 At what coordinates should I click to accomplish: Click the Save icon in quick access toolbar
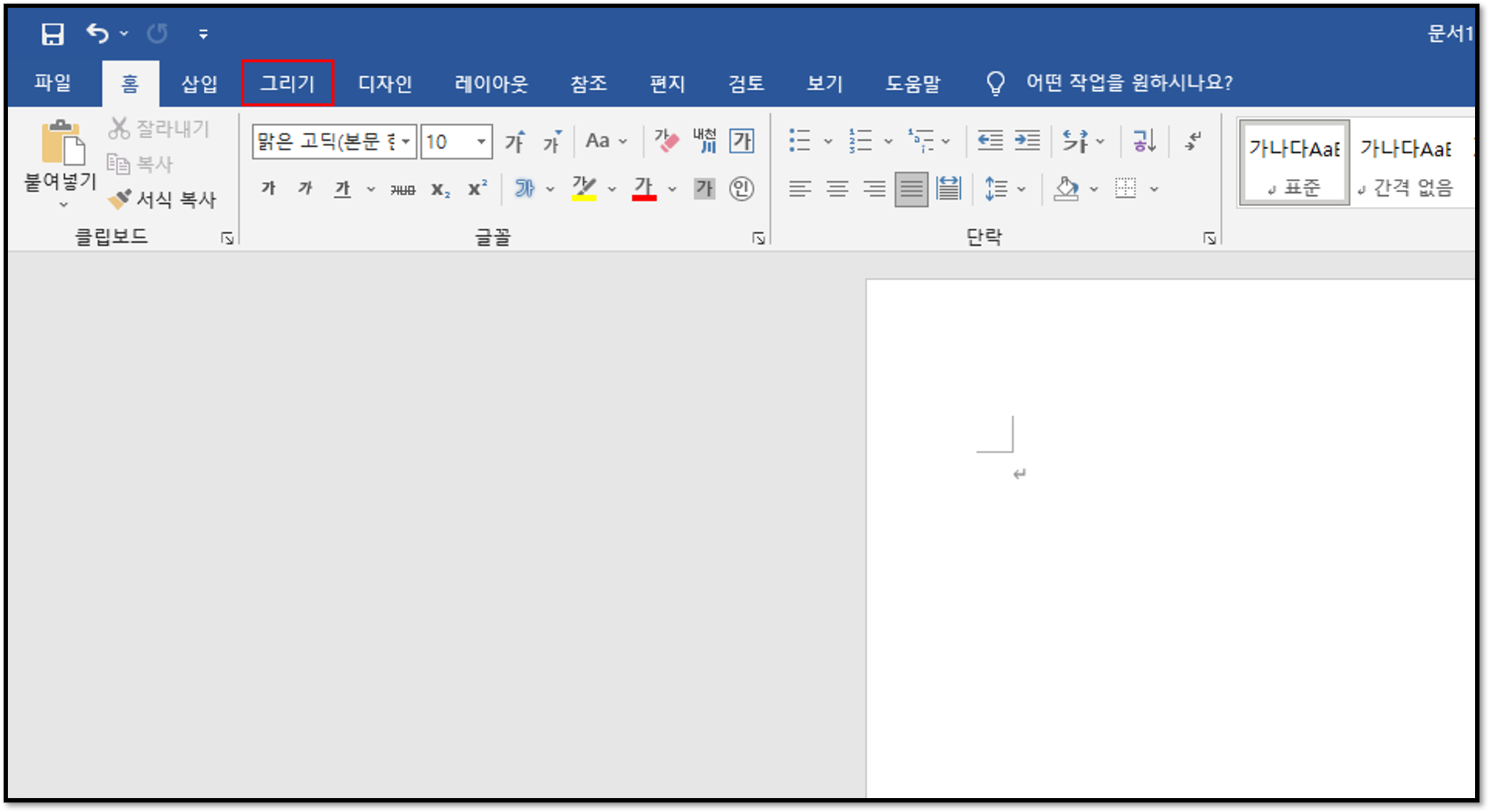(x=52, y=34)
